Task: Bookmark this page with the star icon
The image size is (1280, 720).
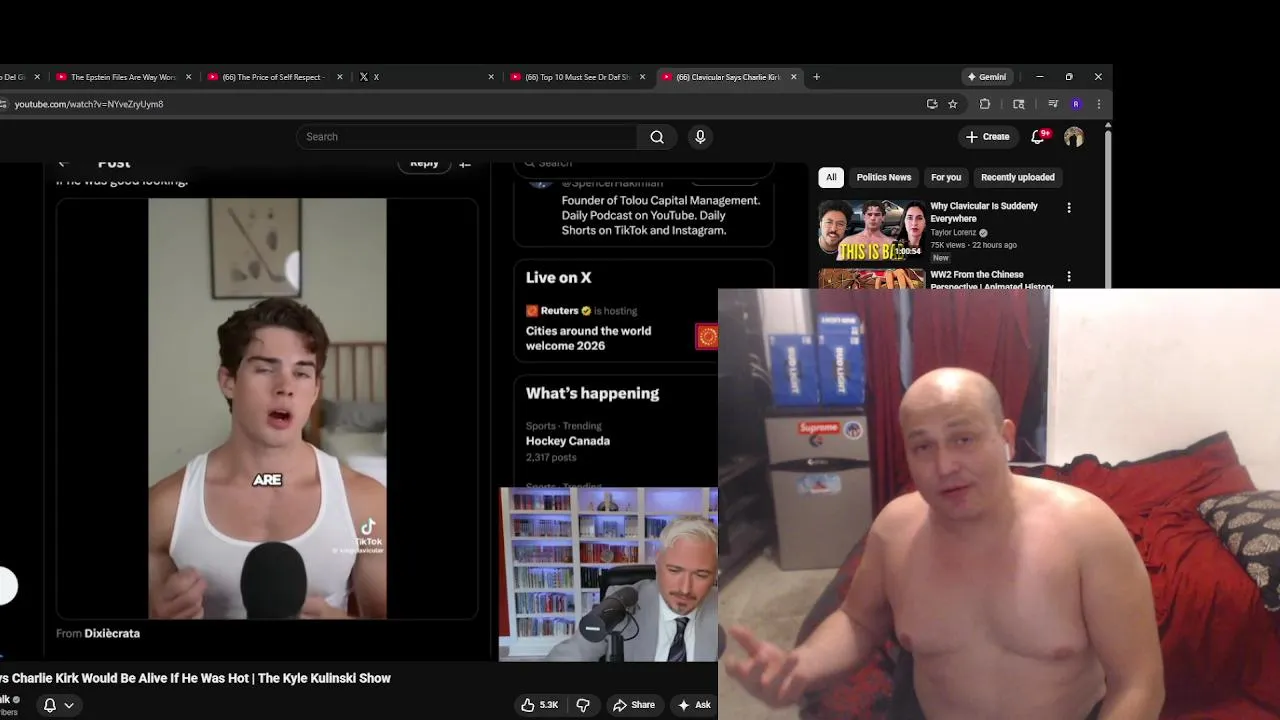Action: click(953, 104)
